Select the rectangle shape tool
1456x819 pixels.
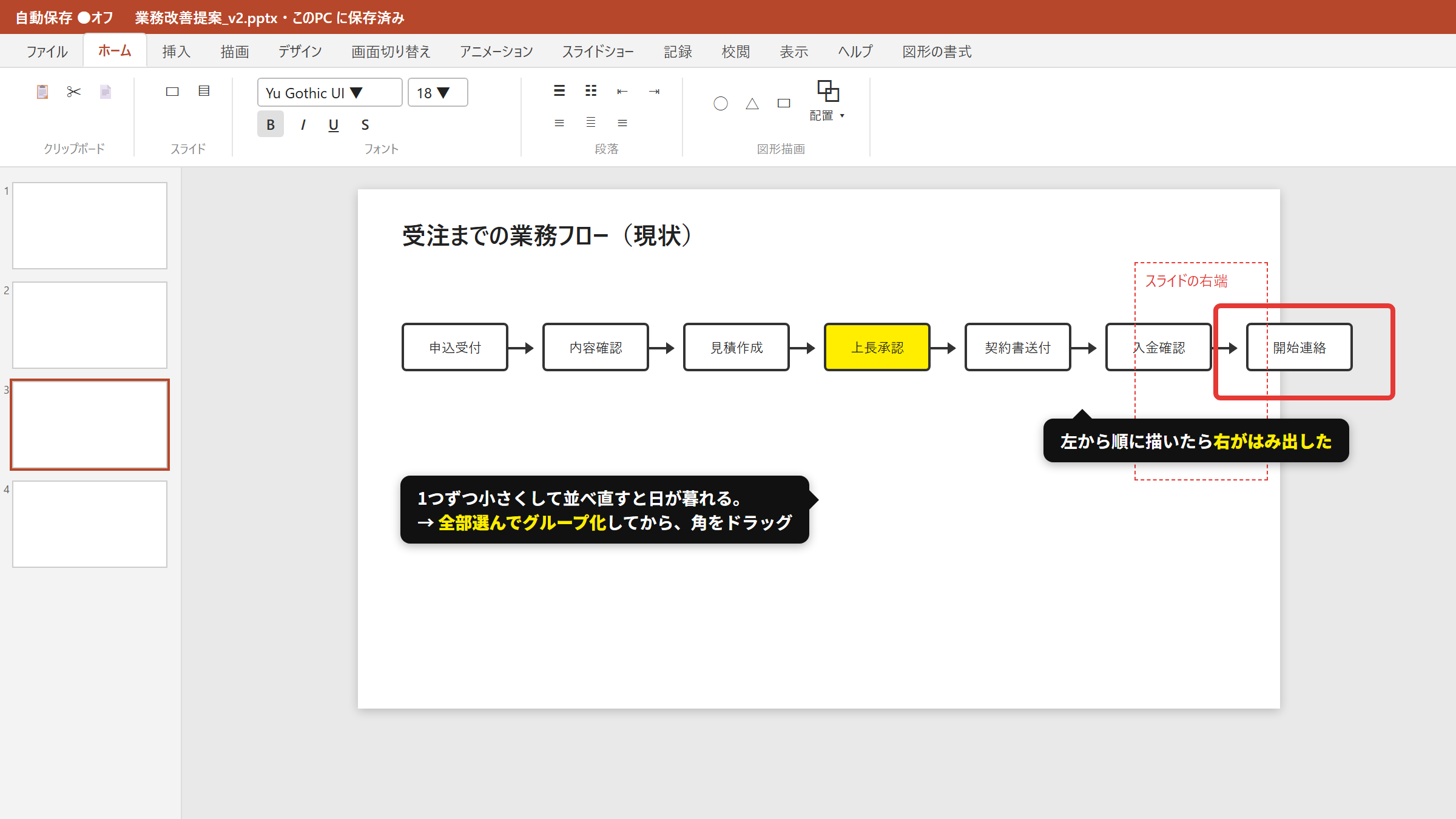[784, 103]
